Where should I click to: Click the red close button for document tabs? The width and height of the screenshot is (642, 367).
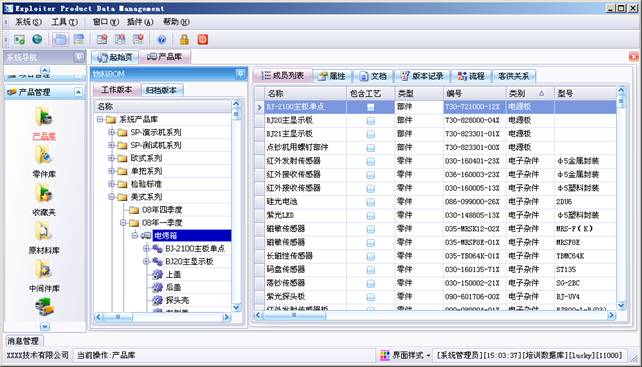(x=633, y=56)
